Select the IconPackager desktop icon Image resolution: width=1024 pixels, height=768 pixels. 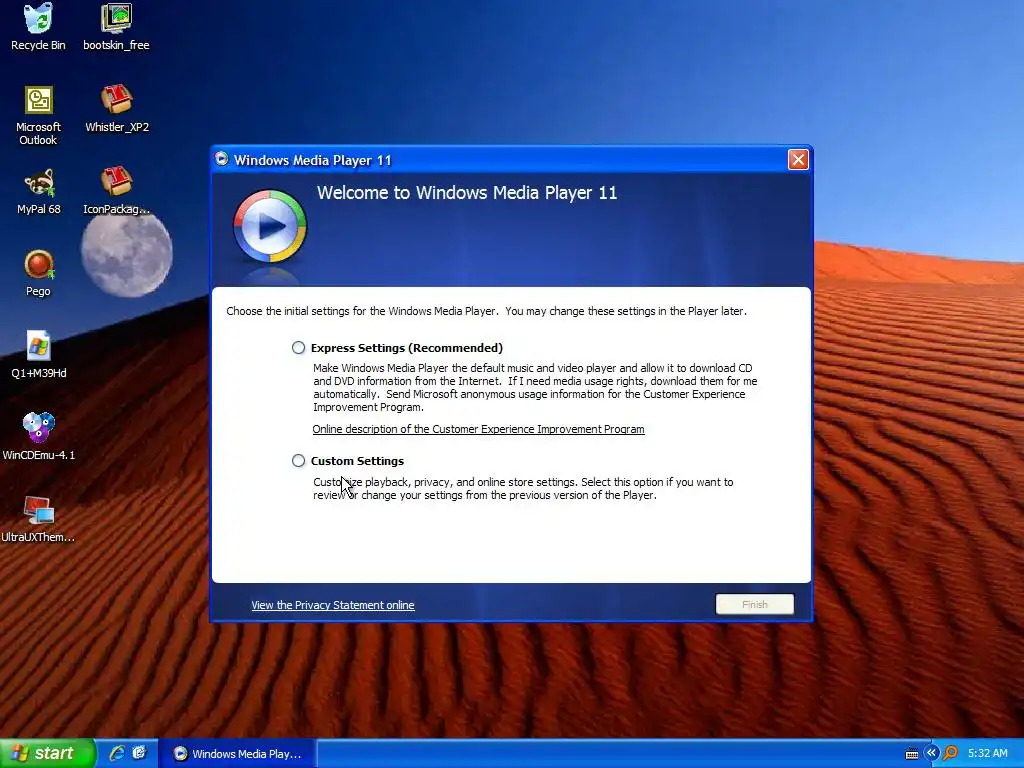pyautogui.click(x=116, y=191)
